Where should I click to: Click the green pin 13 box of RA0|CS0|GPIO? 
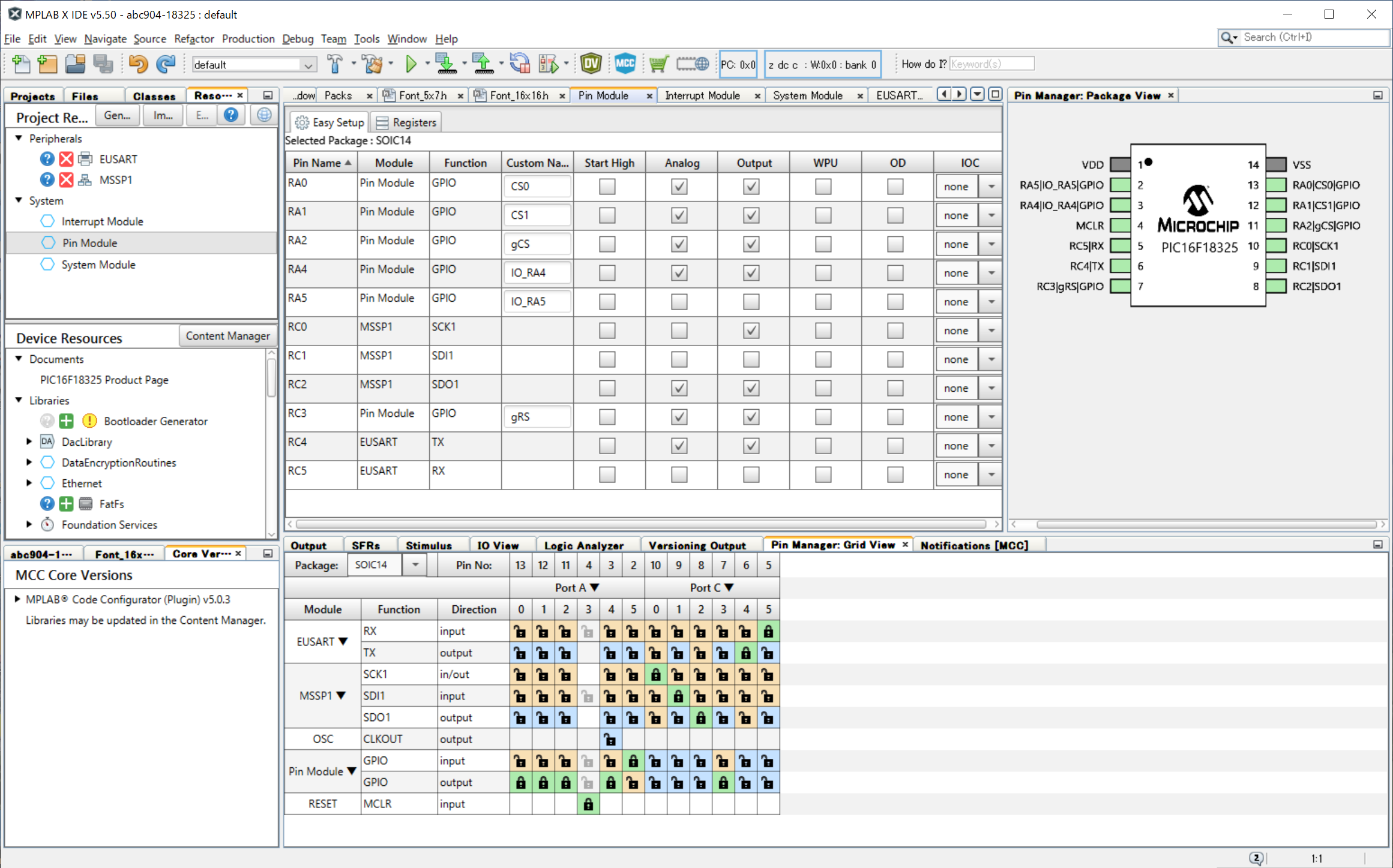point(1277,185)
